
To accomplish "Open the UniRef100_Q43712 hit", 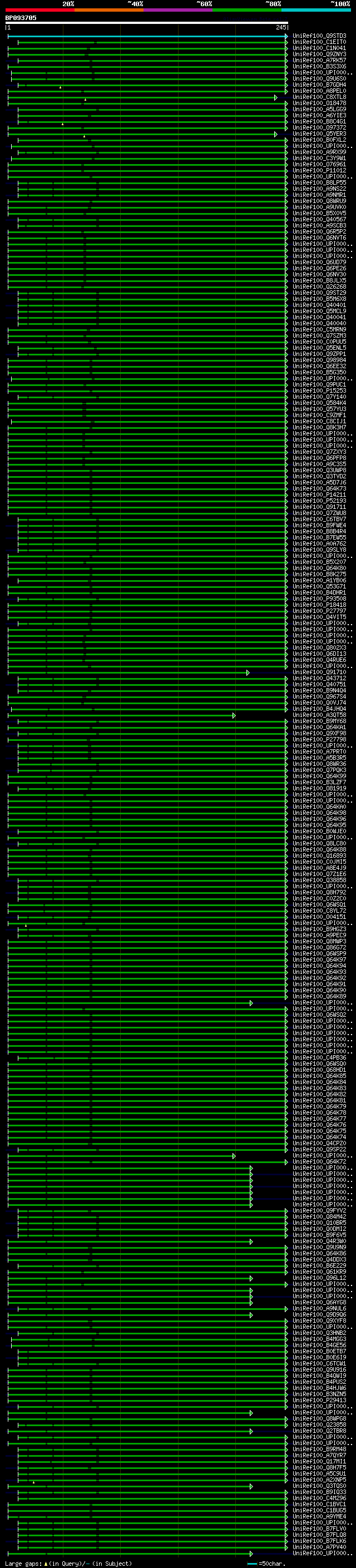I will click(319, 679).
